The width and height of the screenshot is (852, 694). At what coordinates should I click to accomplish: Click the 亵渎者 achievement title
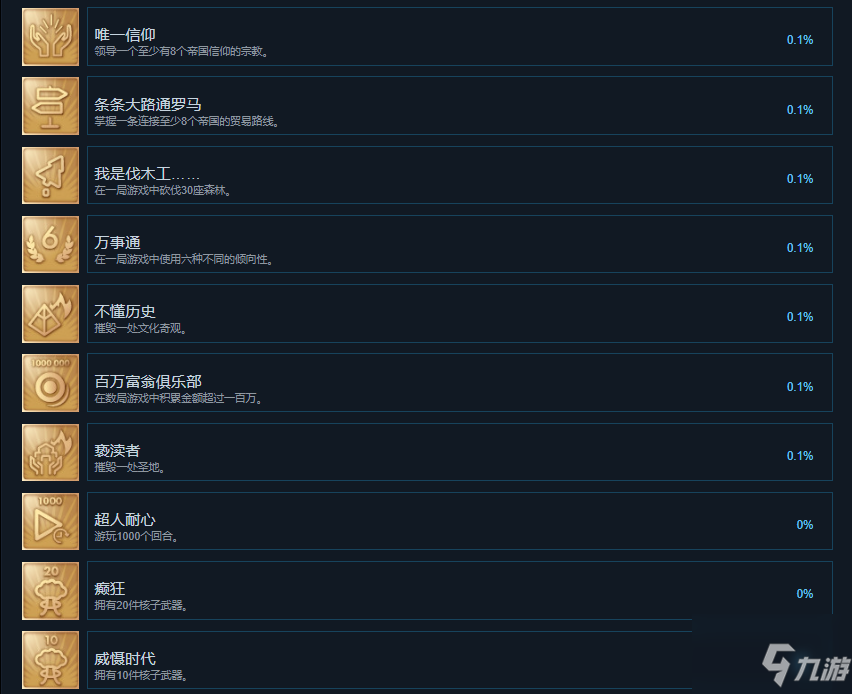click(x=117, y=451)
